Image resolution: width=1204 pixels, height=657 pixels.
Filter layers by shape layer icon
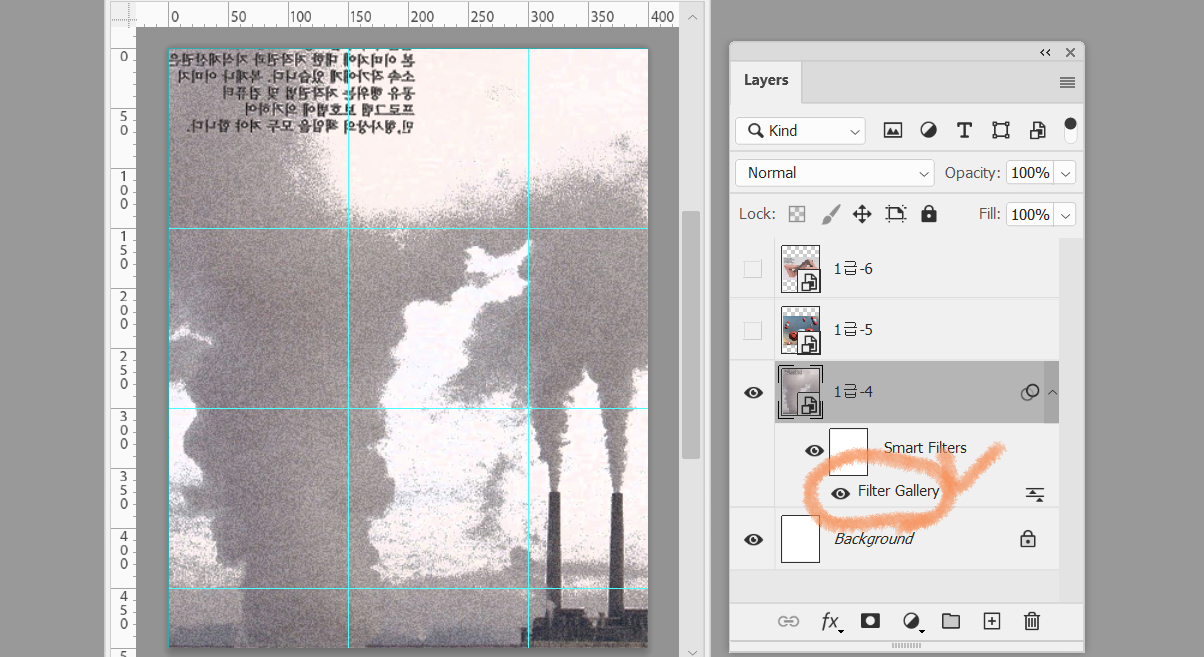point(1000,130)
